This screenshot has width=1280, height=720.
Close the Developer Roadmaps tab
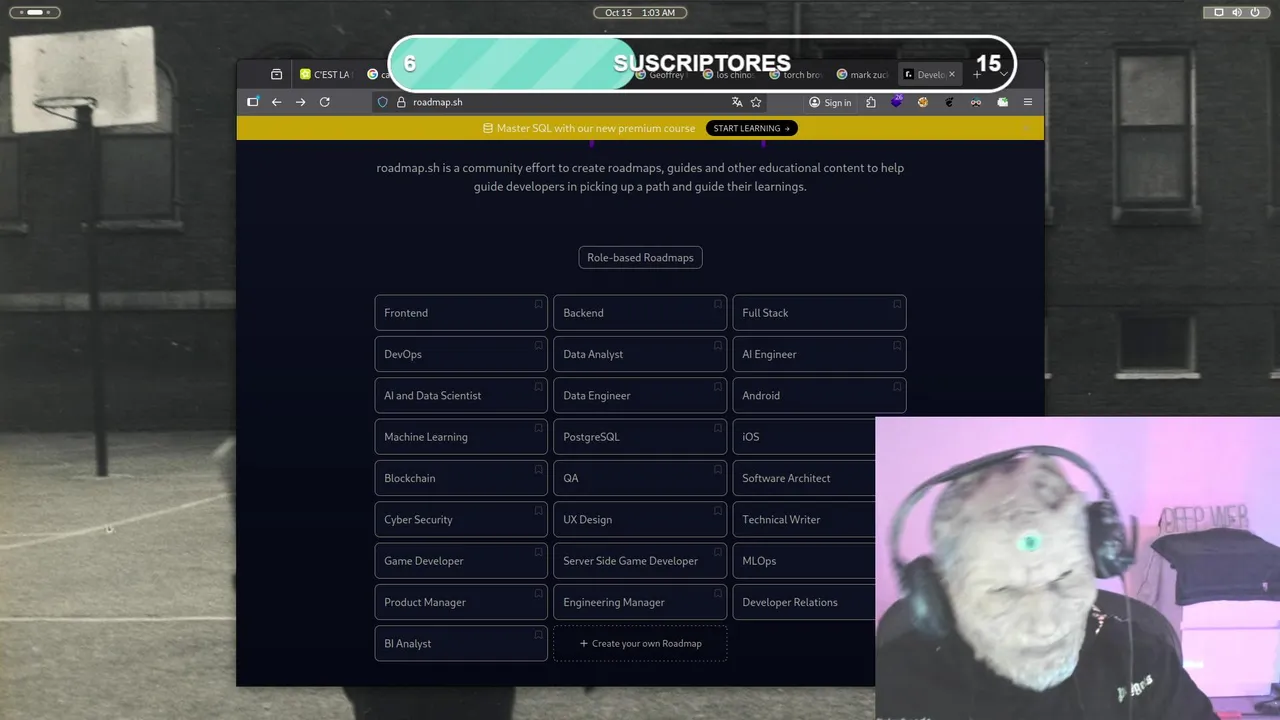coord(951,74)
